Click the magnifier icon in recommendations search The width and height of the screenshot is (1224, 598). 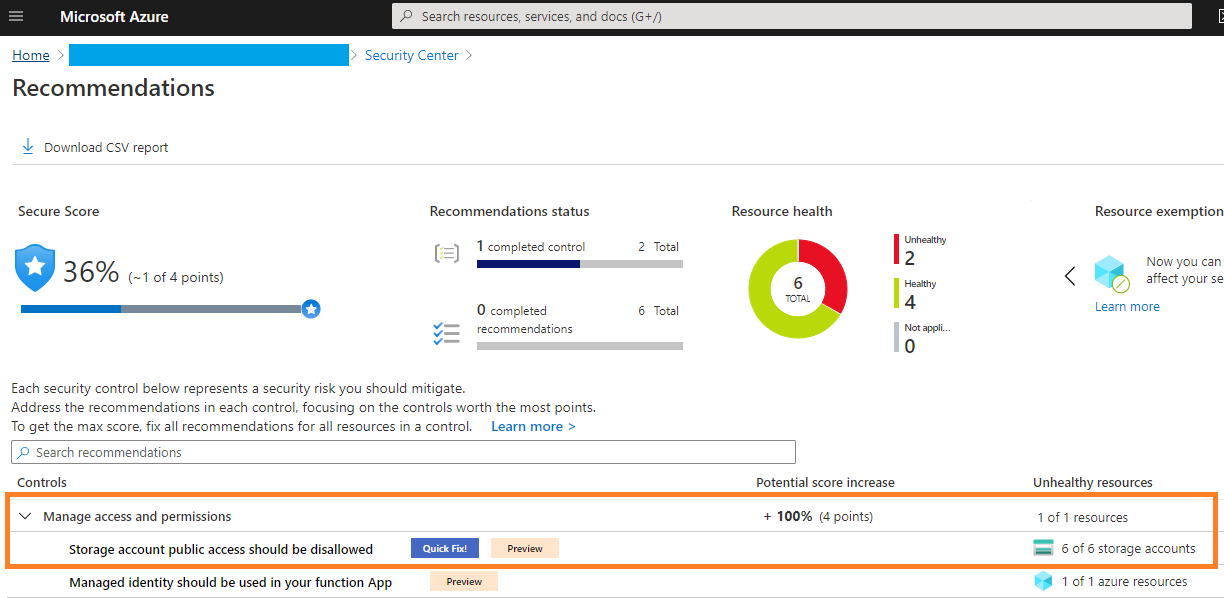pyautogui.click(x=24, y=452)
